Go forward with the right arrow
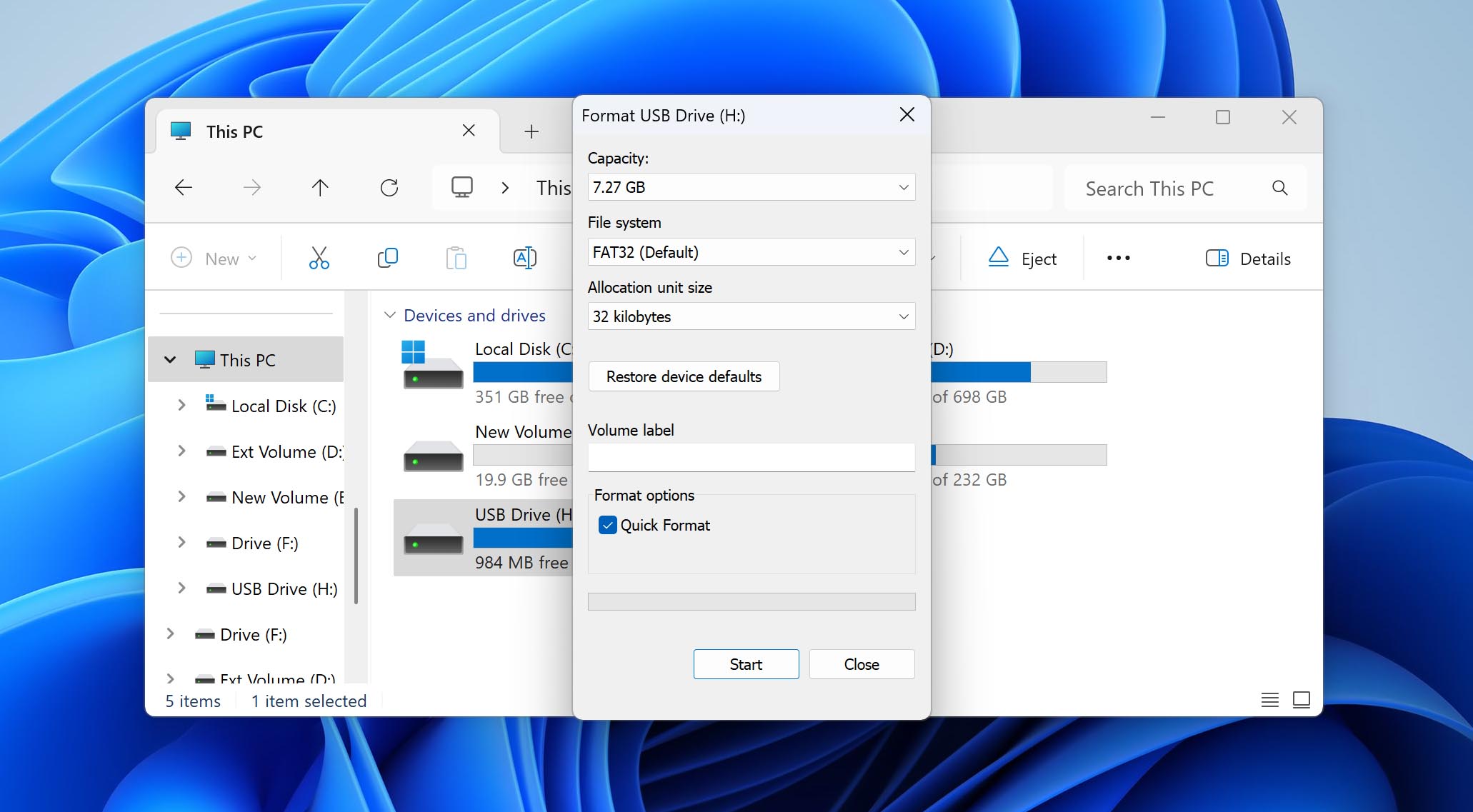 click(x=252, y=188)
